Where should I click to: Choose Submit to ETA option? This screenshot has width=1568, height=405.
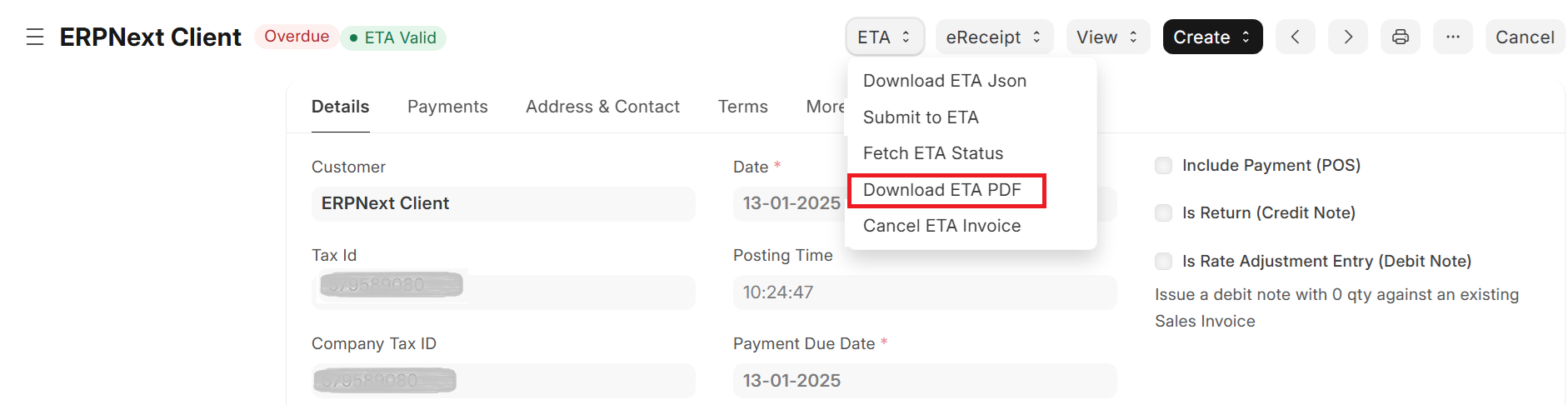(921, 117)
